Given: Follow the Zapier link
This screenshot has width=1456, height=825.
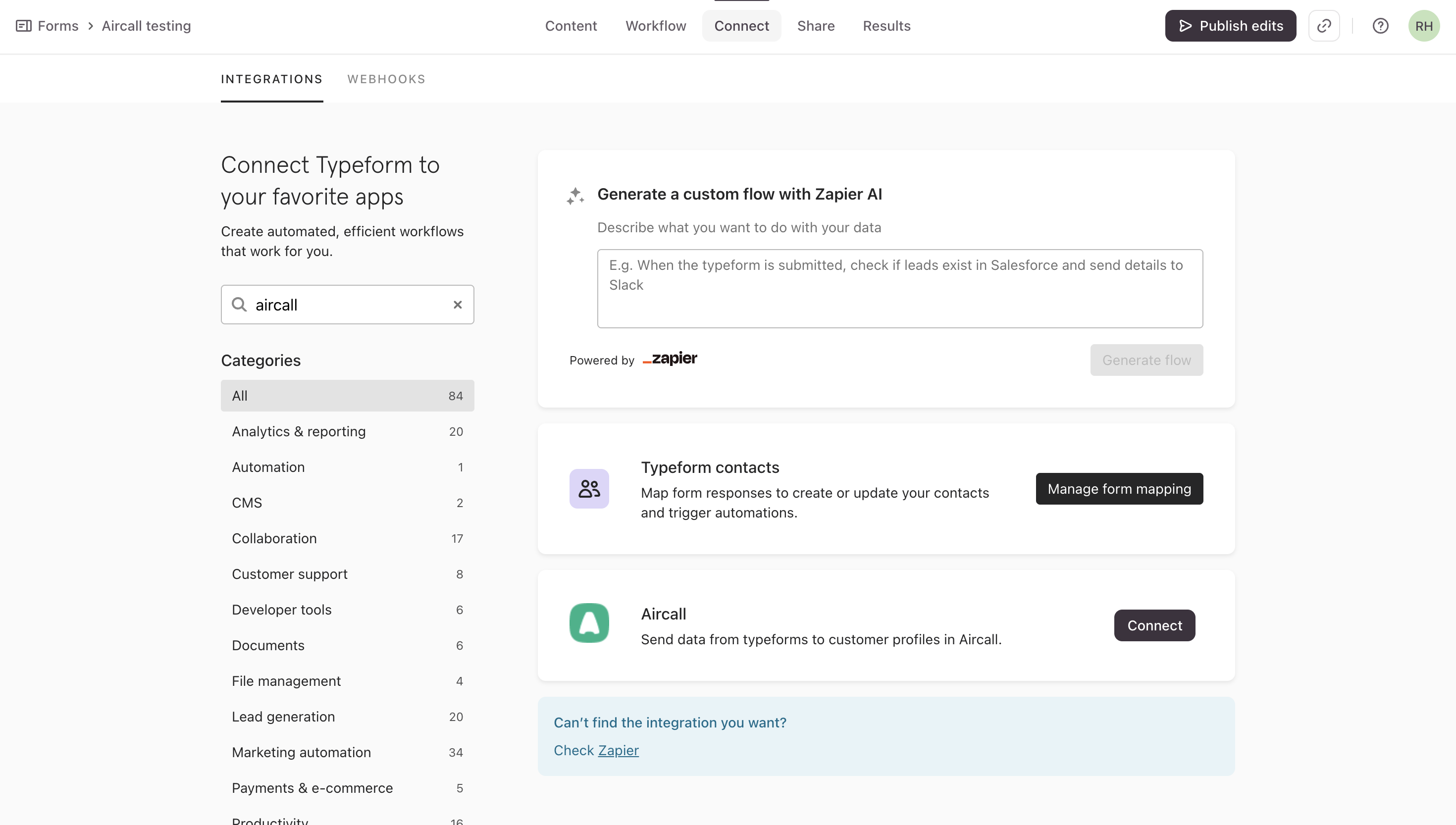Looking at the screenshot, I should (618, 750).
